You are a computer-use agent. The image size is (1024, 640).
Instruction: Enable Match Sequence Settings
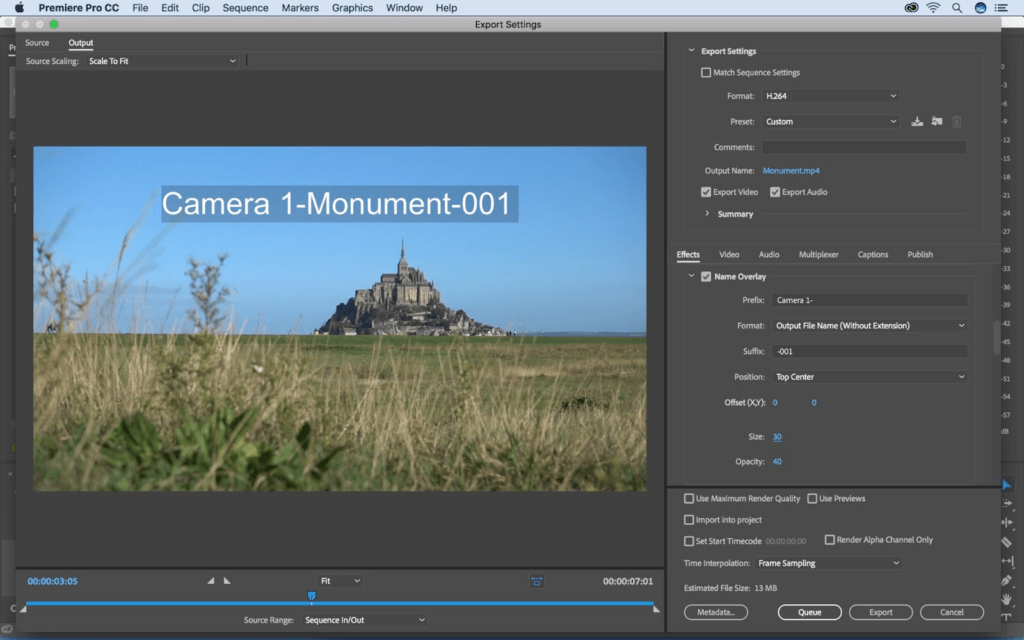coord(706,72)
